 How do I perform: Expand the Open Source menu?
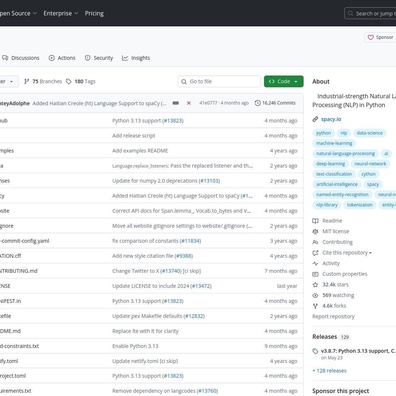pyautogui.click(x=18, y=13)
